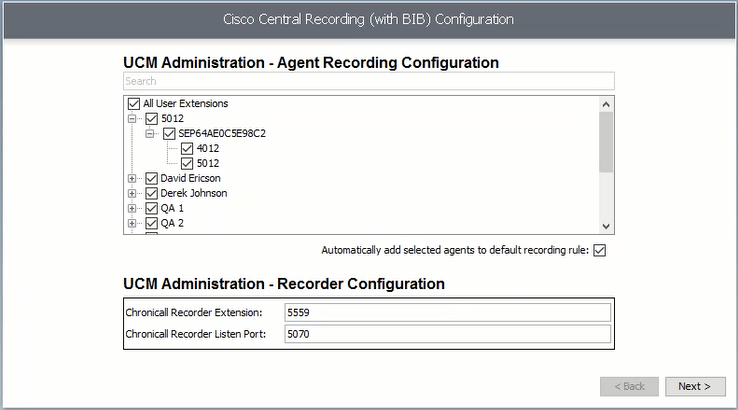Image resolution: width=738 pixels, height=410 pixels.
Task: Expand the Derek Johnson tree node
Action: pyautogui.click(x=132, y=193)
